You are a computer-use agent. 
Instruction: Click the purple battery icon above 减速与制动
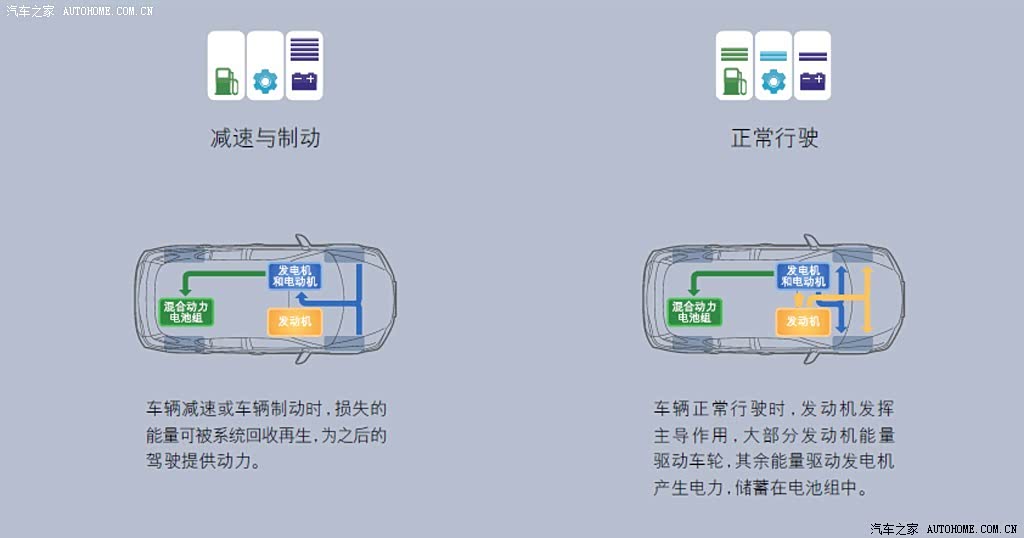(304, 81)
